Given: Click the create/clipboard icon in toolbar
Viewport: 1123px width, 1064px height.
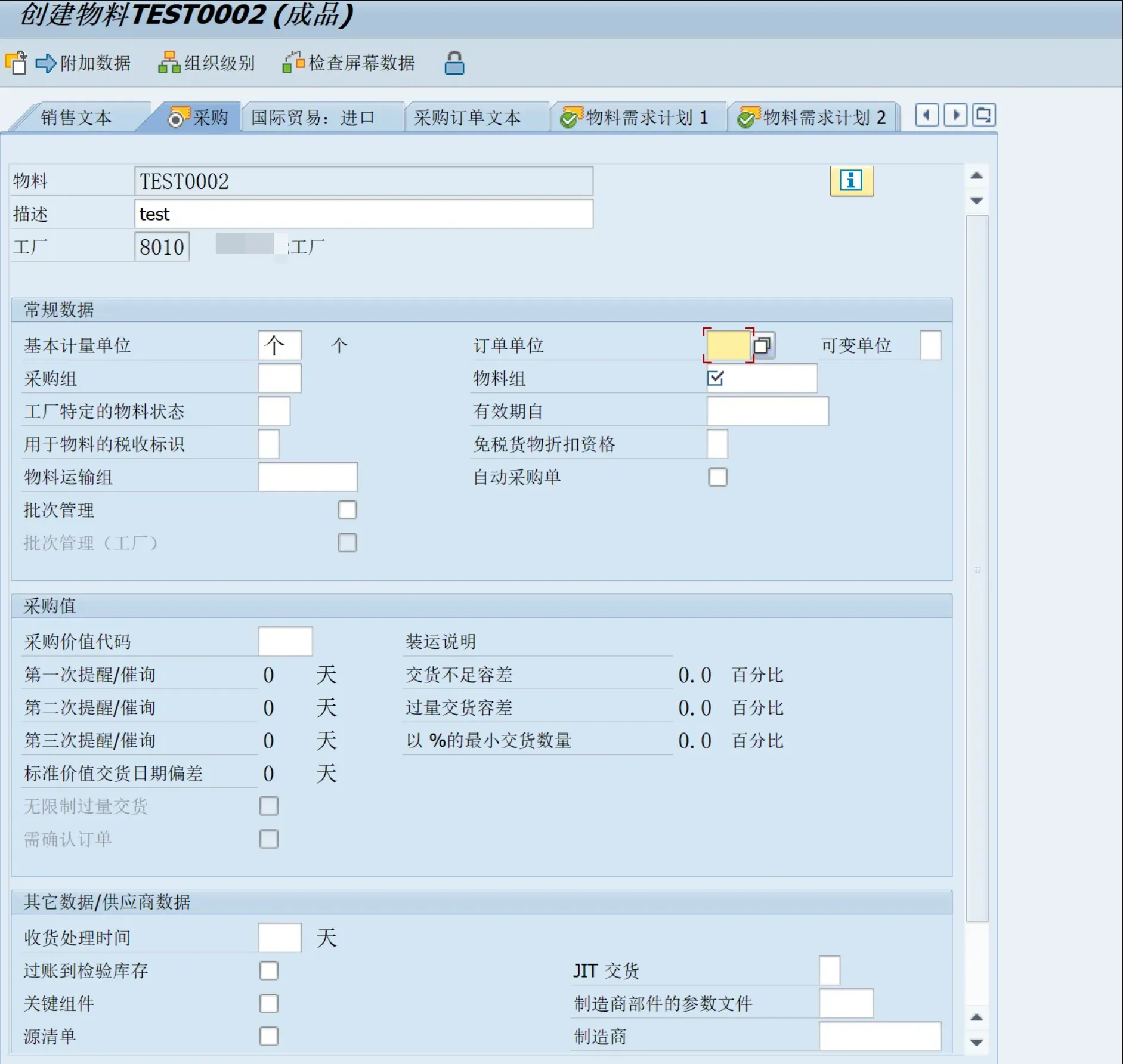Looking at the screenshot, I should click(x=16, y=63).
